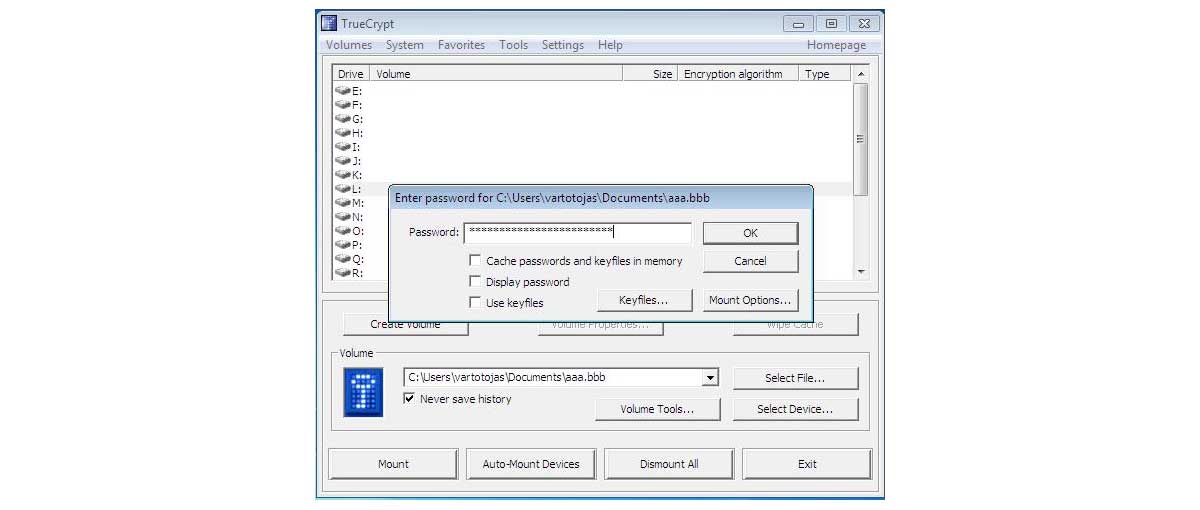1200x510 pixels.
Task: Select drive I: icon in list
Action: tap(342, 146)
